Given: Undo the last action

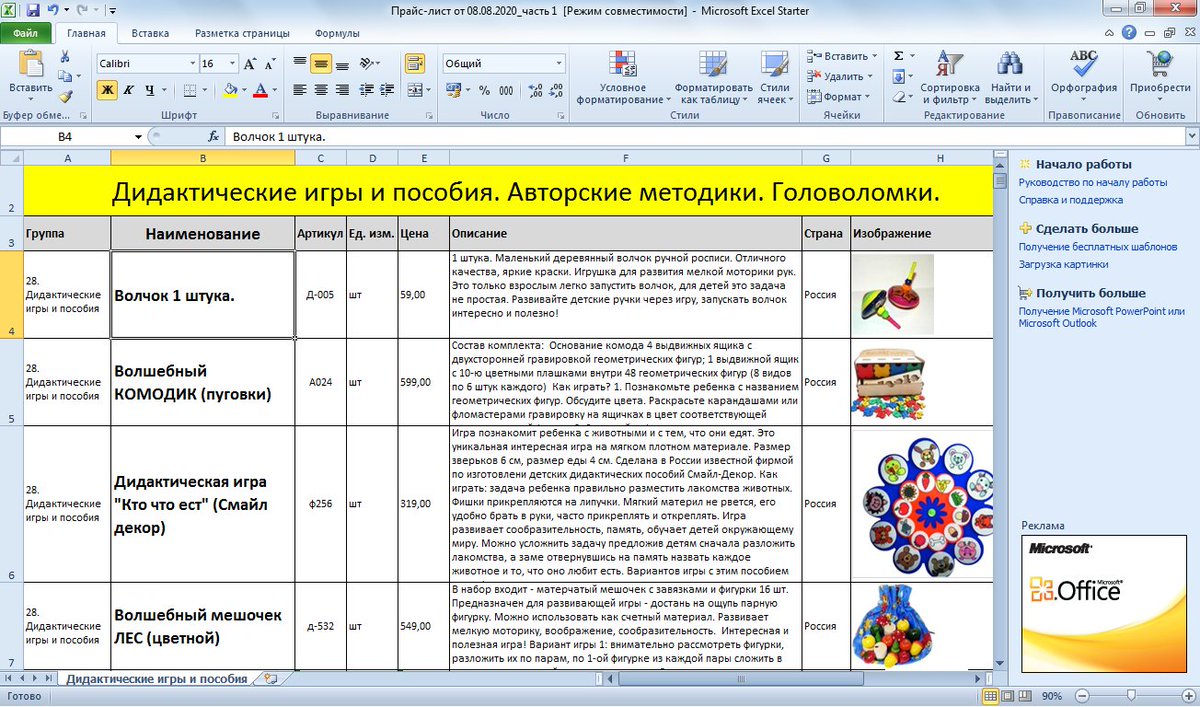Looking at the screenshot, I should coord(52,10).
